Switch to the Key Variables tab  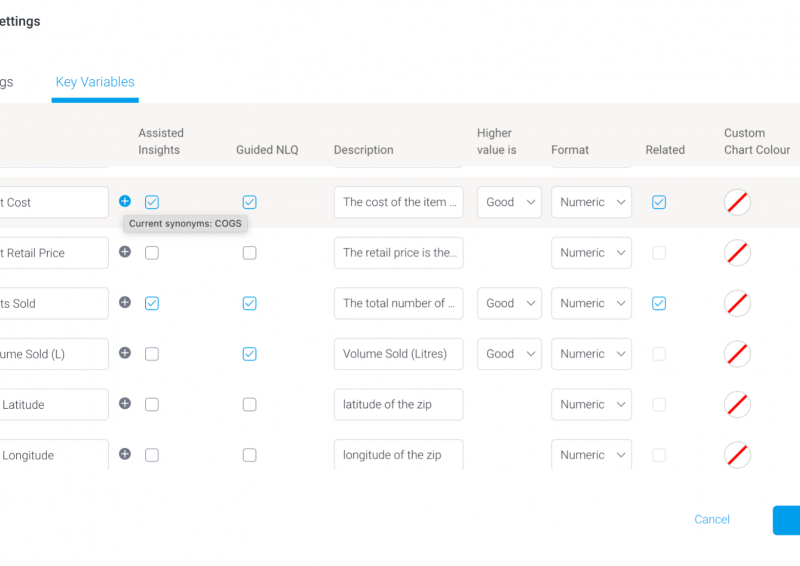[95, 82]
